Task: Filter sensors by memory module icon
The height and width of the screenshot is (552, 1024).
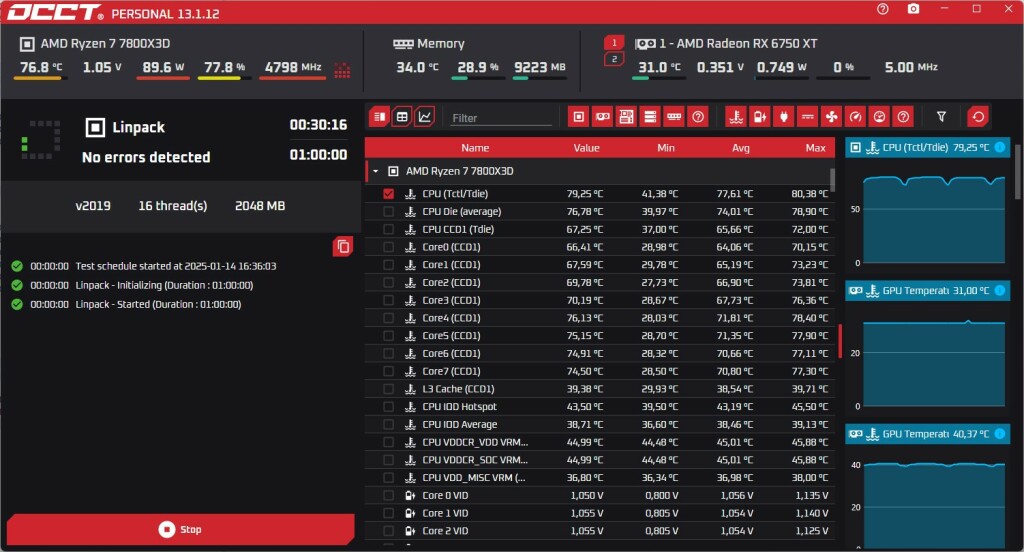Action: (674, 117)
